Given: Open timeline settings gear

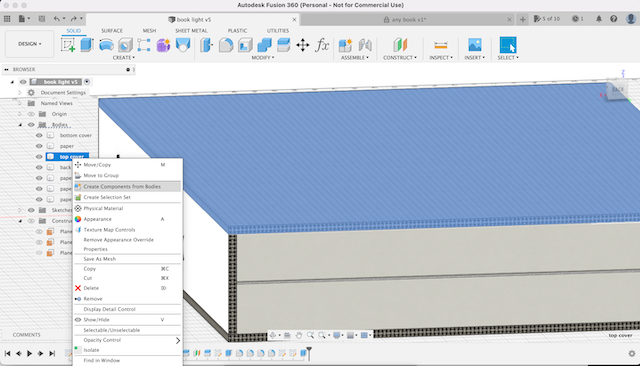Looking at the screenshot, I should pyautogui.click(x=632, y=353).
